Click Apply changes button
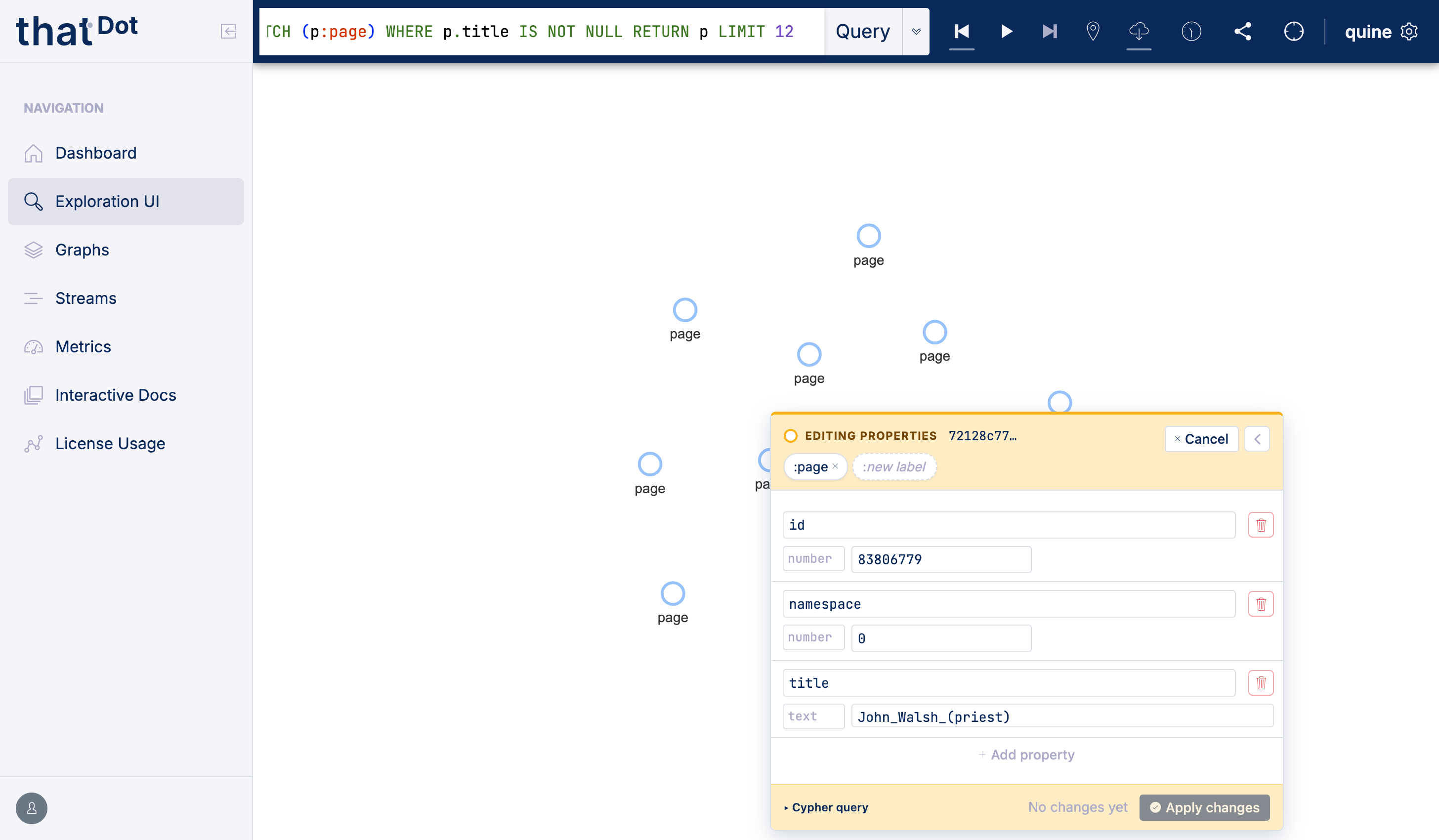The image size is (1439, 840). pyautogui.click(x=1204, y=807)
